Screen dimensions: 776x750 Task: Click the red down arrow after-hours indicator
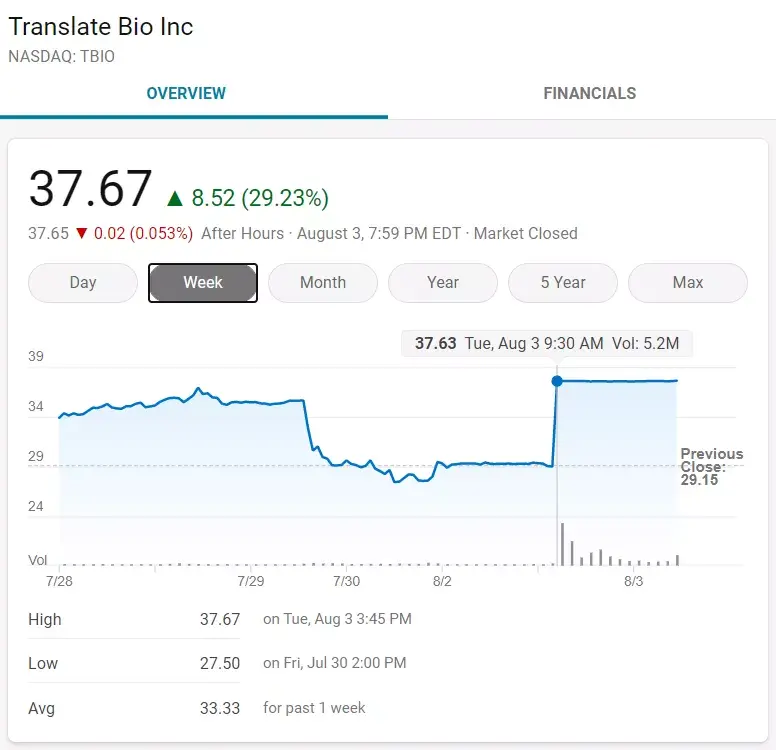(x=82, y=233)
